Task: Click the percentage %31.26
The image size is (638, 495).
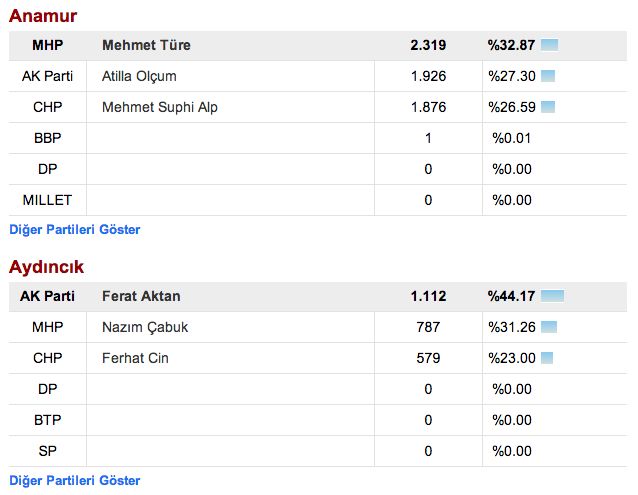Action: click(512, 327)
